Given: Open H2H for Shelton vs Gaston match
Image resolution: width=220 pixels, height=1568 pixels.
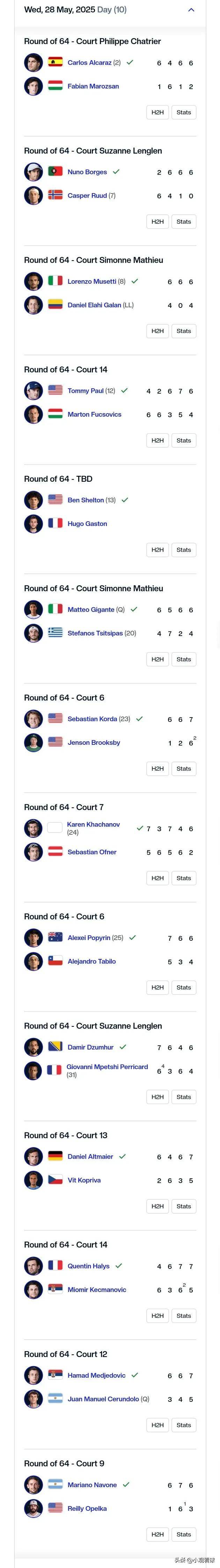Looking at the screenshot, I should click(158, 550).
